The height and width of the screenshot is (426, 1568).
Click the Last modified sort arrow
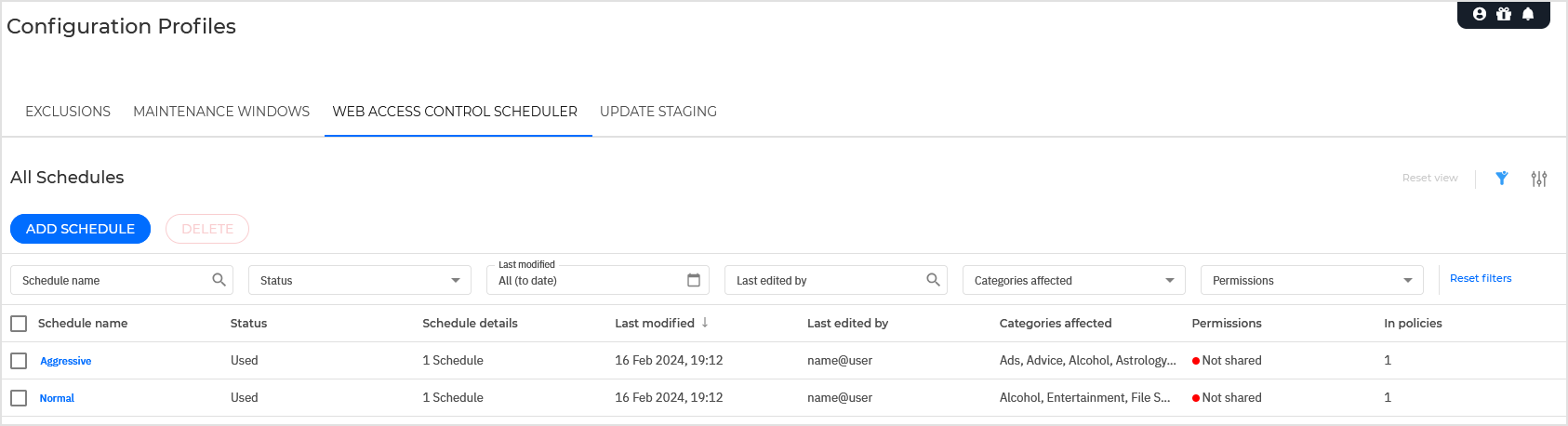tap(705, 323)
